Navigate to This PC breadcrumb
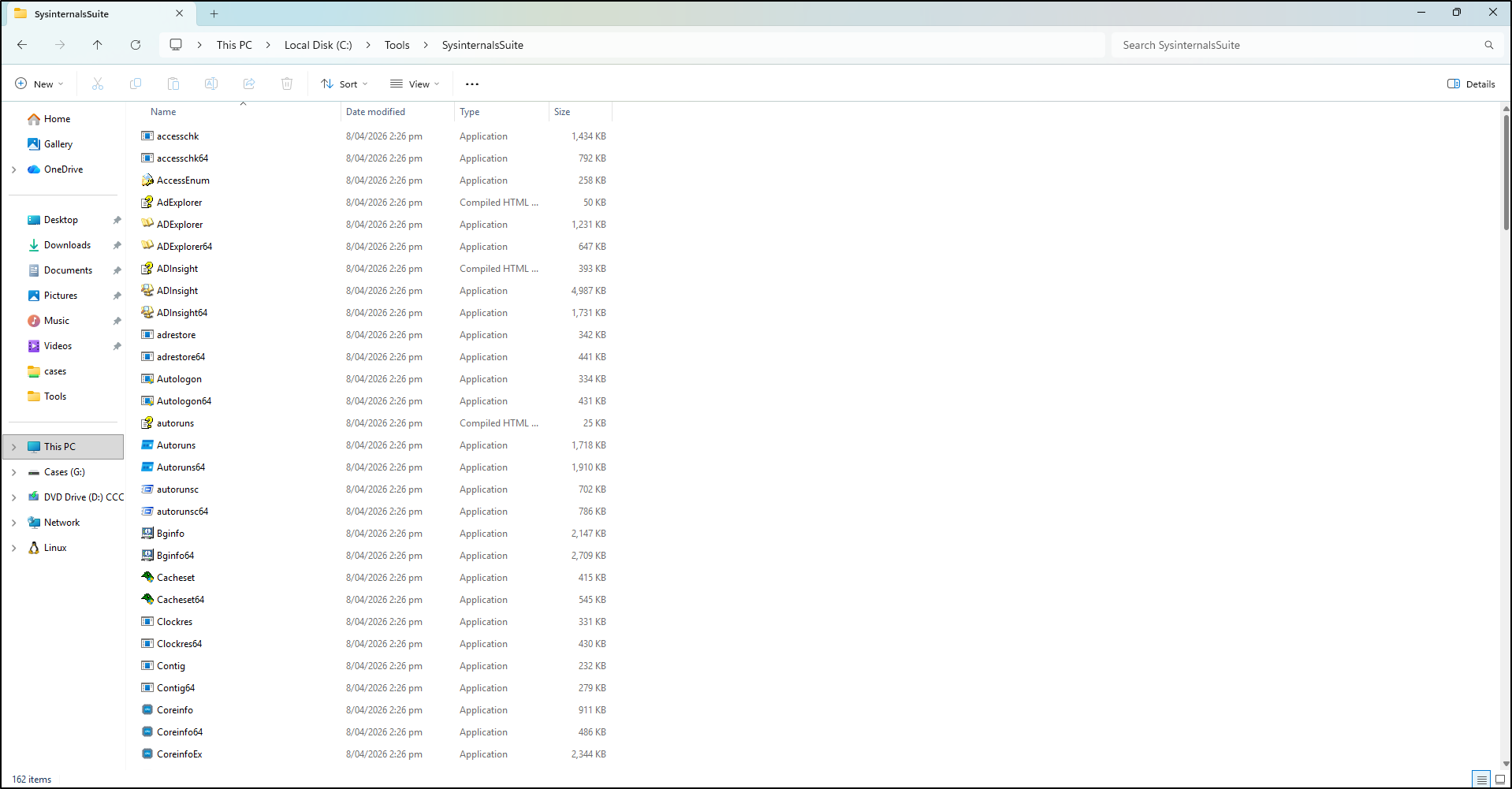 click(234, 45)
